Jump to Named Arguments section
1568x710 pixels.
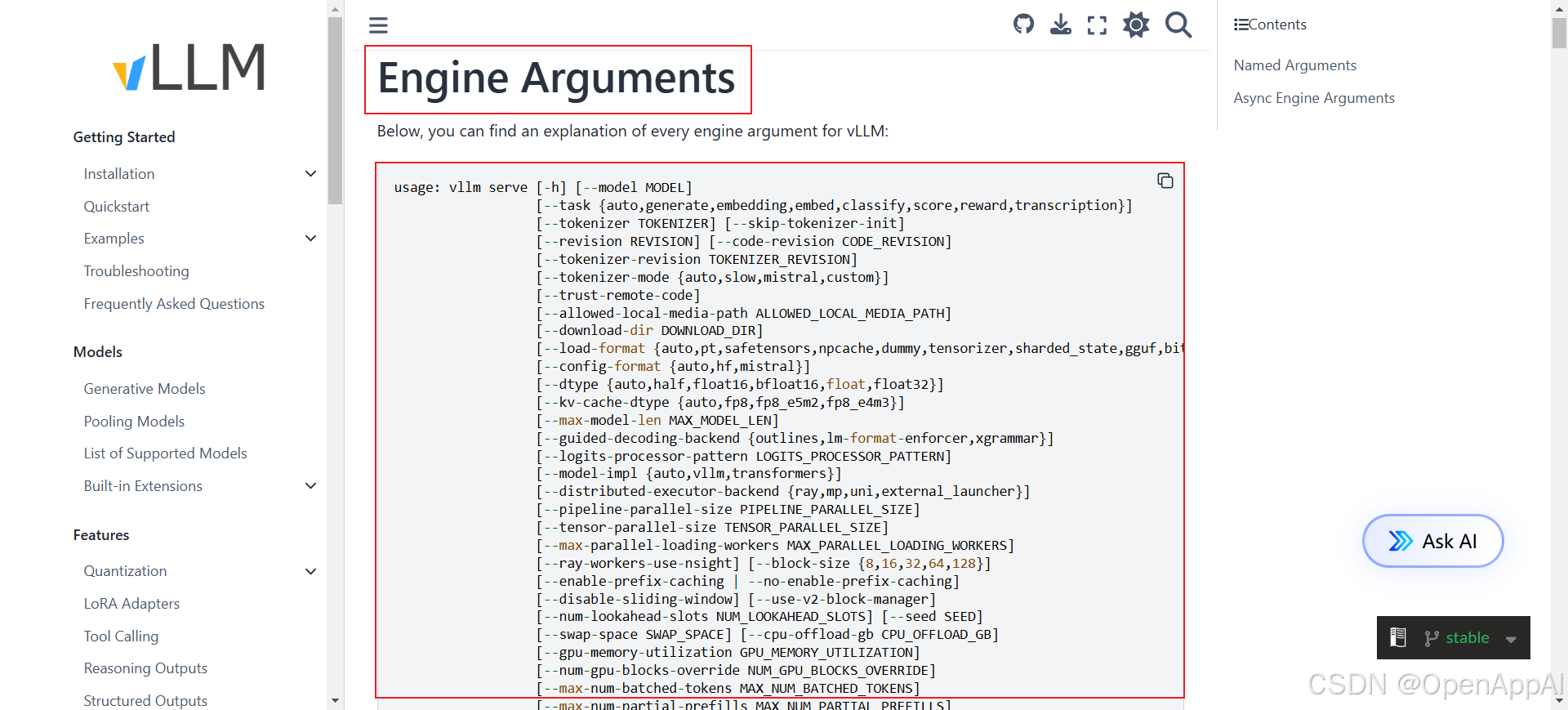pyautogui.click(x=1294, y=65)
